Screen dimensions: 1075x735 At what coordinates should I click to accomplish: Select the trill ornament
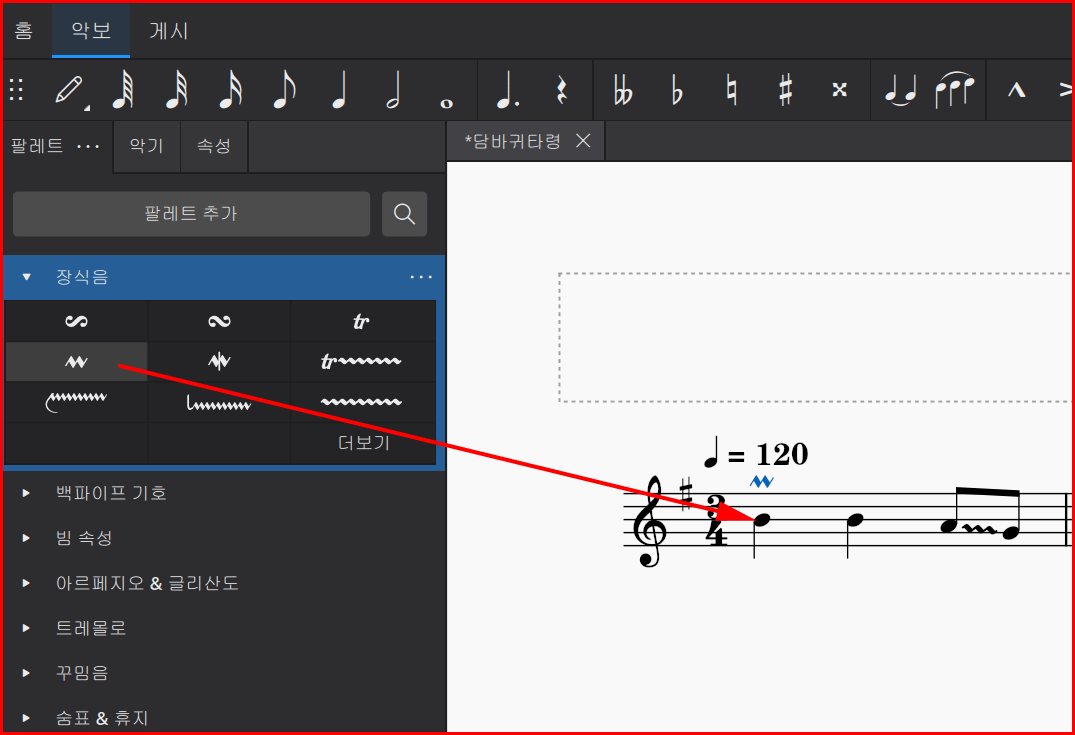pos(362,321)
